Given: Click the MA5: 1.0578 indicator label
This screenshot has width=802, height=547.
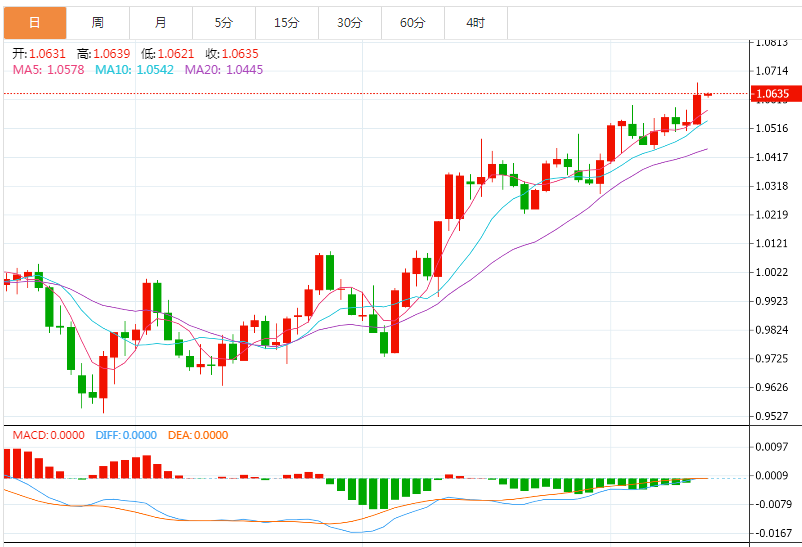Looking at the screenshot, I should point(49,70).
